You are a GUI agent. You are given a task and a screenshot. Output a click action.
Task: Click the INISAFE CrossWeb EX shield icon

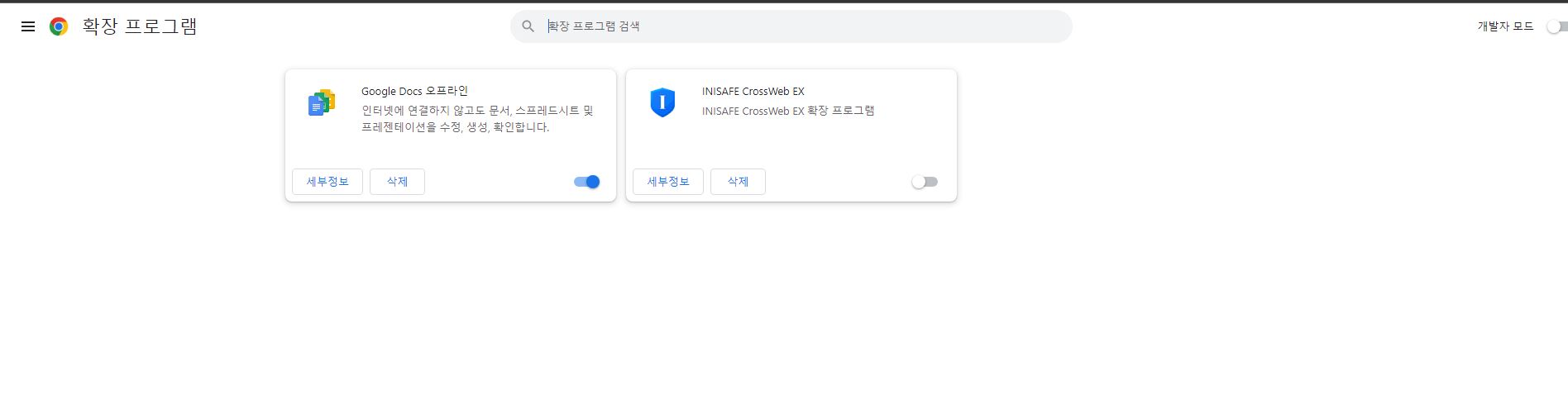(x=662, y=102)
